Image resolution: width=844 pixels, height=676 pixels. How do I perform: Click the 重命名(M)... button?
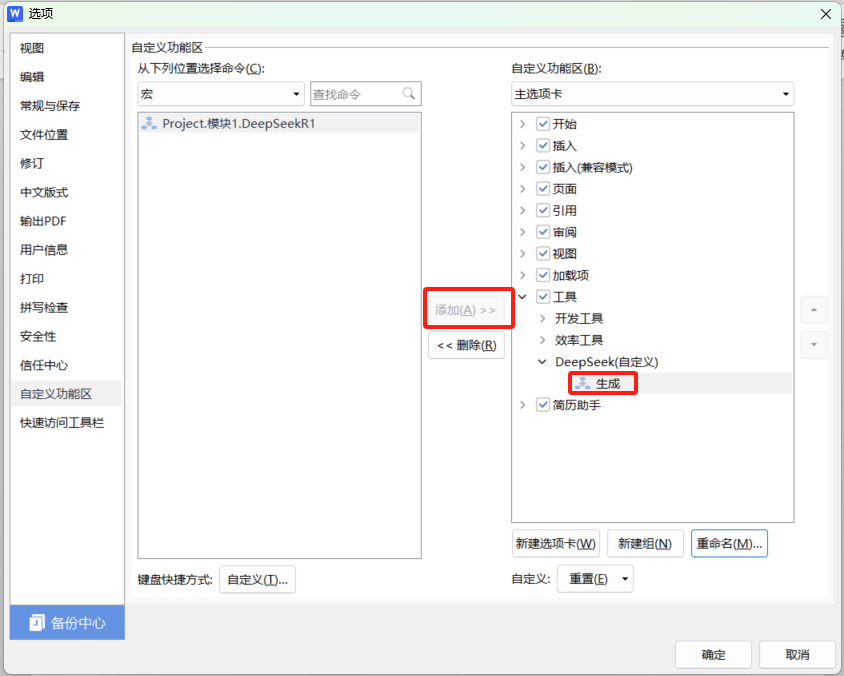pos(729,544)
